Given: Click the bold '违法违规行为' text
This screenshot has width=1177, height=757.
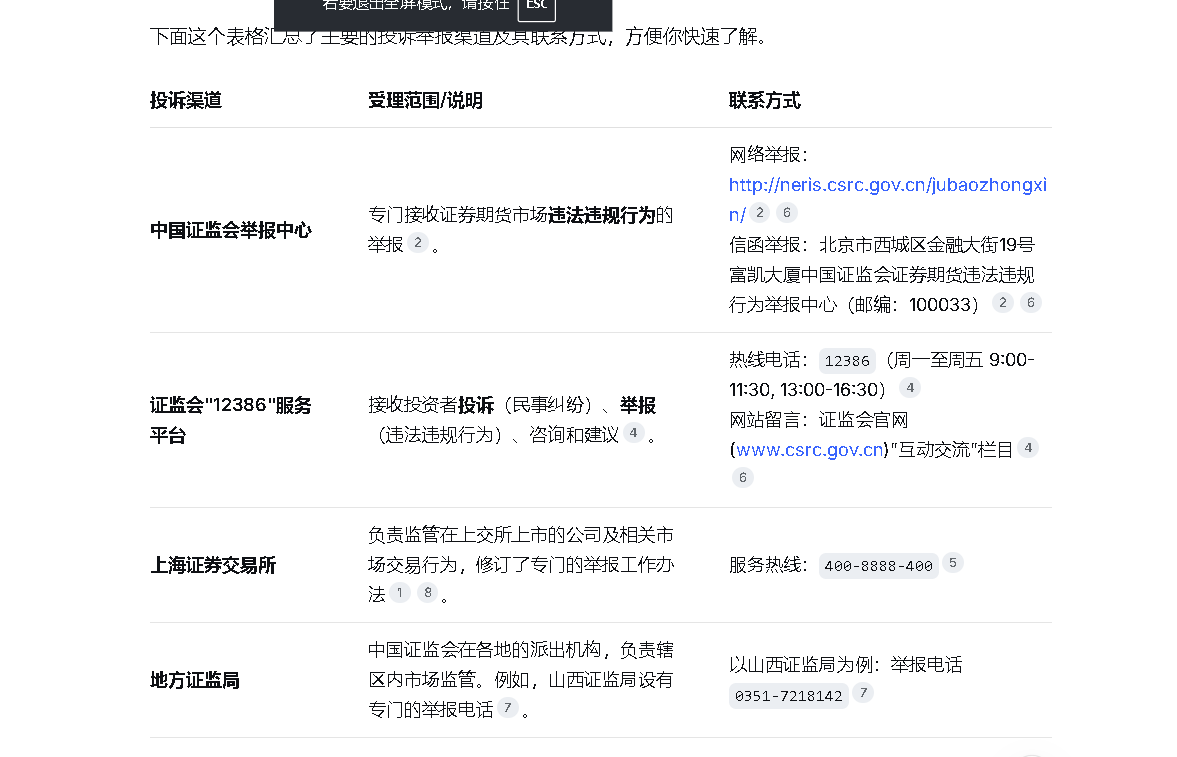Looking at the screenshot, I should click(601, 216).
